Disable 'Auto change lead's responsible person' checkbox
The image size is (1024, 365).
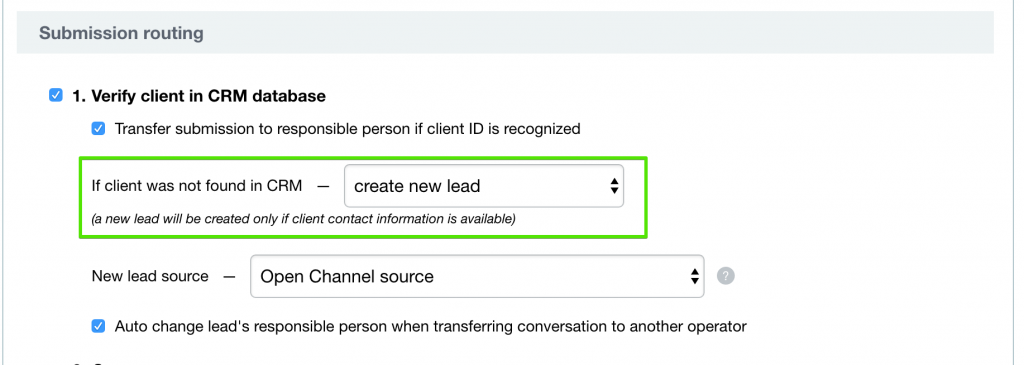pyautogui.click(x=98, y=326)
